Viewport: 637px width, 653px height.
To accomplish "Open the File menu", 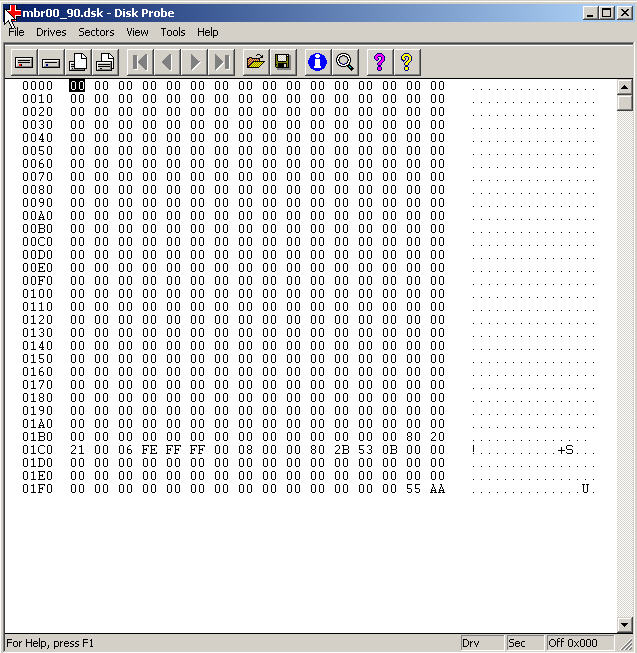I will pyautogui.click(x=16, y=32).
